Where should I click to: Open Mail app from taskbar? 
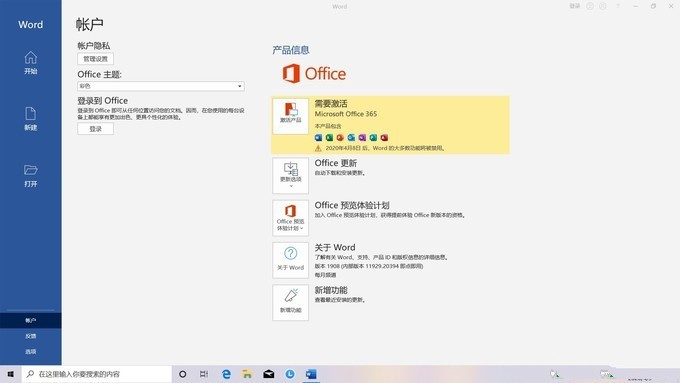click(x=268, y=374)
